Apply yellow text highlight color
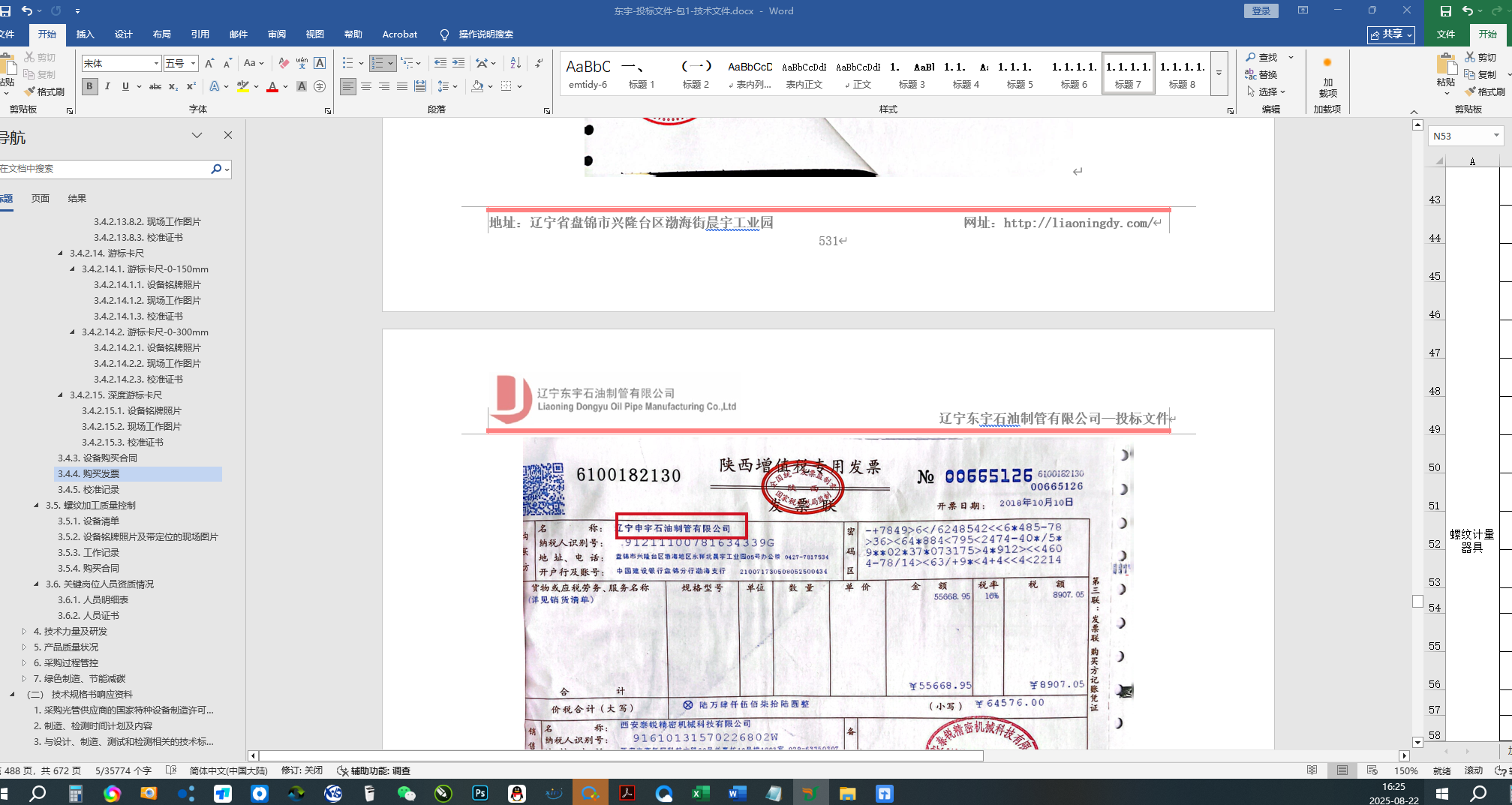Image resolution: width=1512 pixels, height=805 pixels. coord(242,86)
